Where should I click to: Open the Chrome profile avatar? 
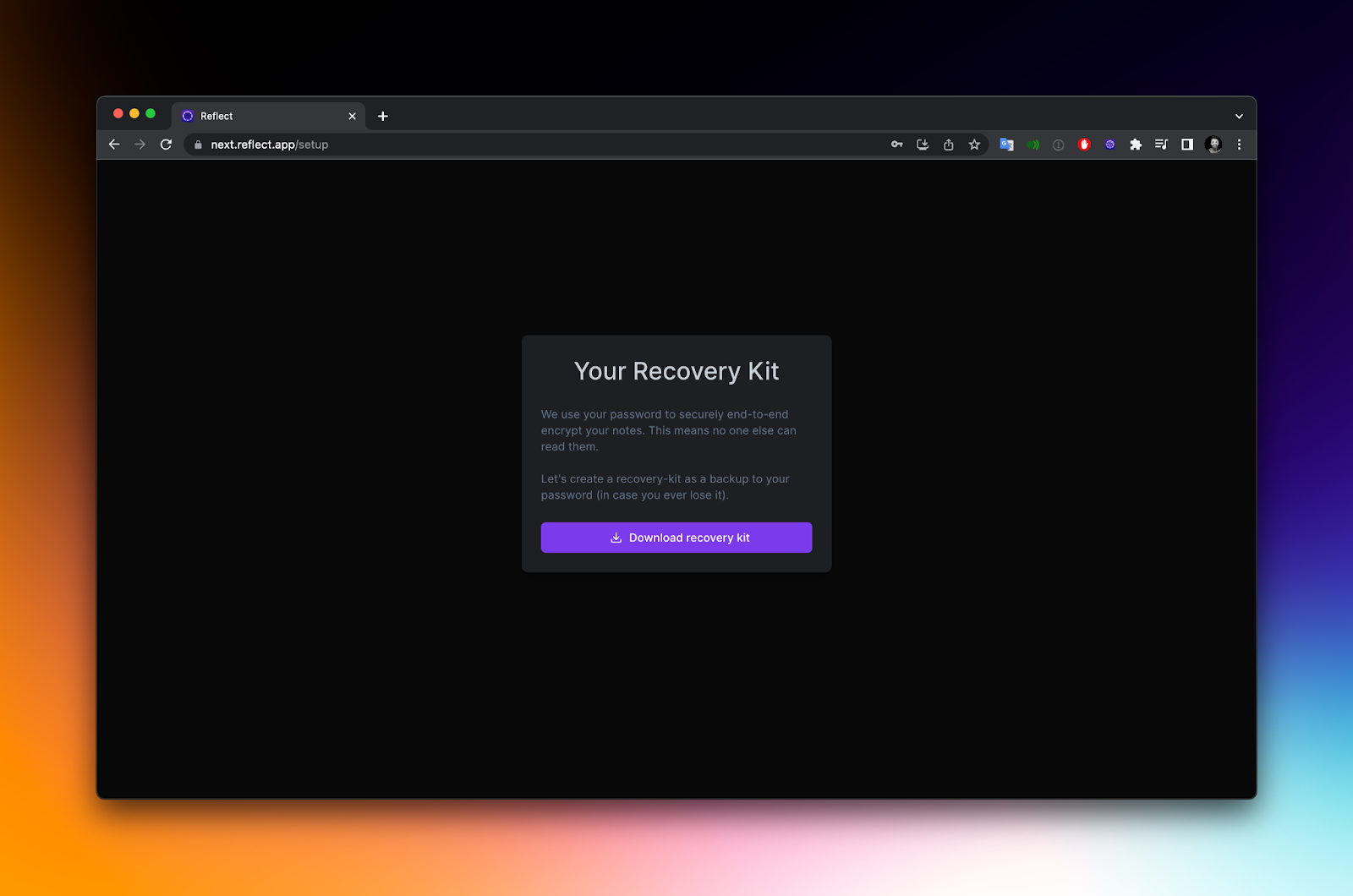click(x=1213, y=145)
